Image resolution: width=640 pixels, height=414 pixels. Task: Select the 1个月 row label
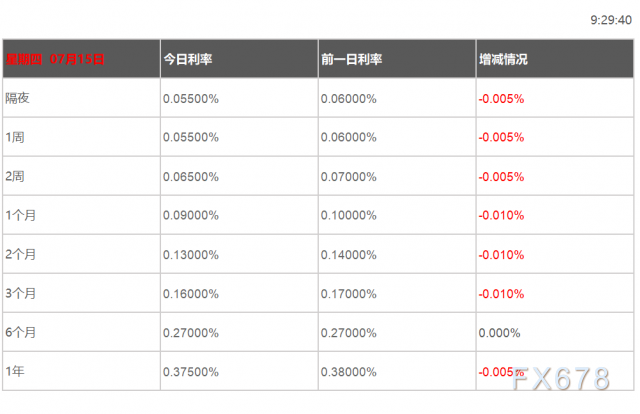tap(21, 215)
